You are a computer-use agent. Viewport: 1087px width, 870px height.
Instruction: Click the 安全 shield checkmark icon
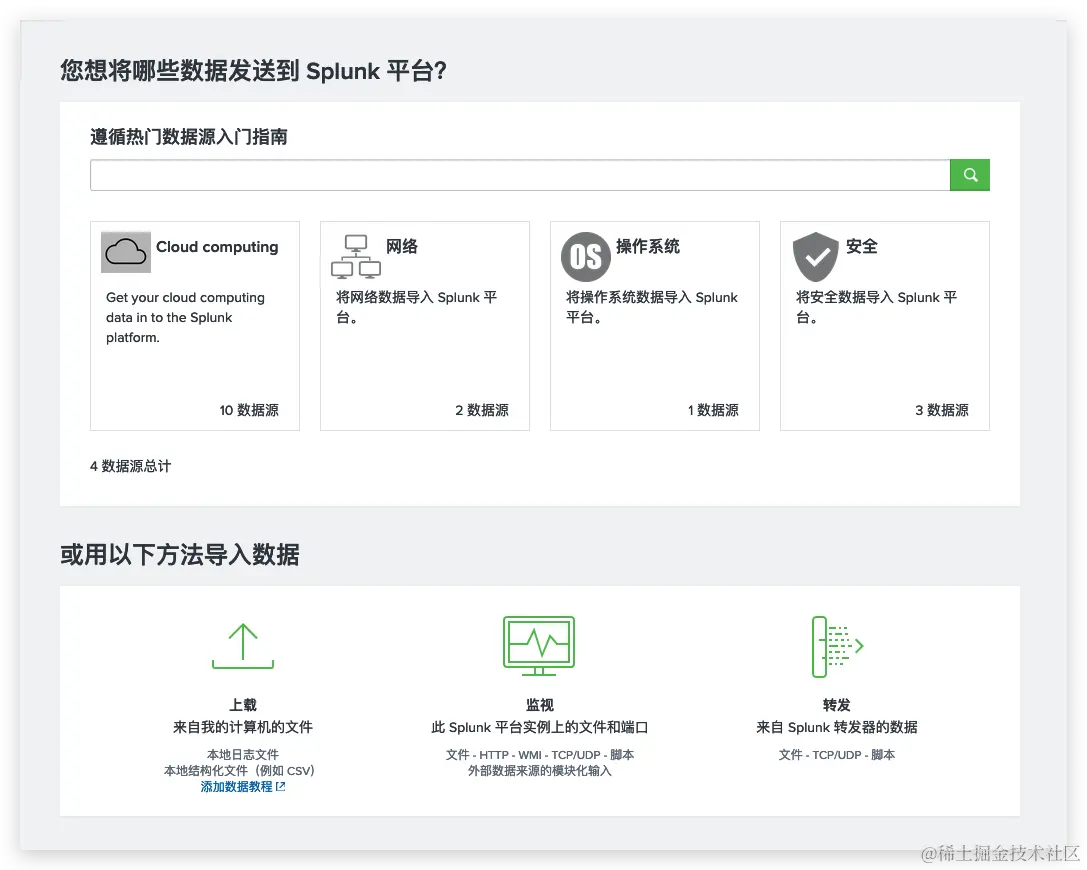[816, 256]
